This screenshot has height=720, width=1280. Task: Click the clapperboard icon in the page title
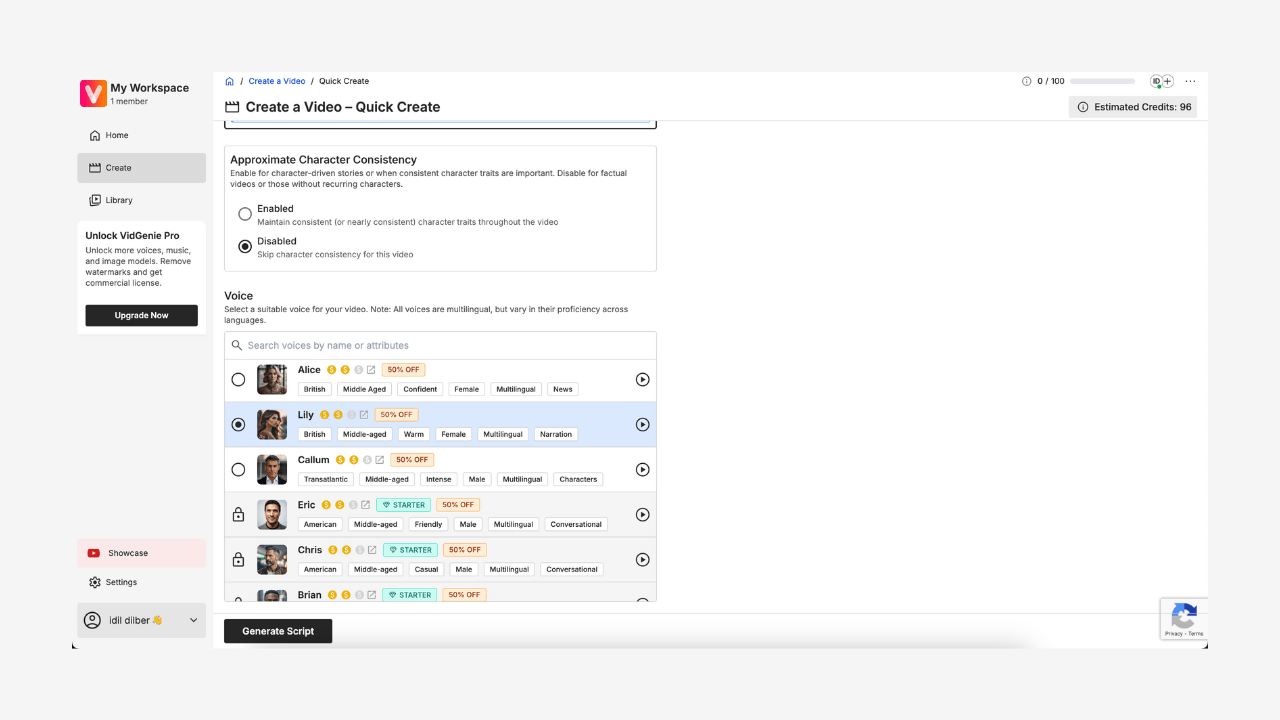pyautogui.click(x=232, y=107)
